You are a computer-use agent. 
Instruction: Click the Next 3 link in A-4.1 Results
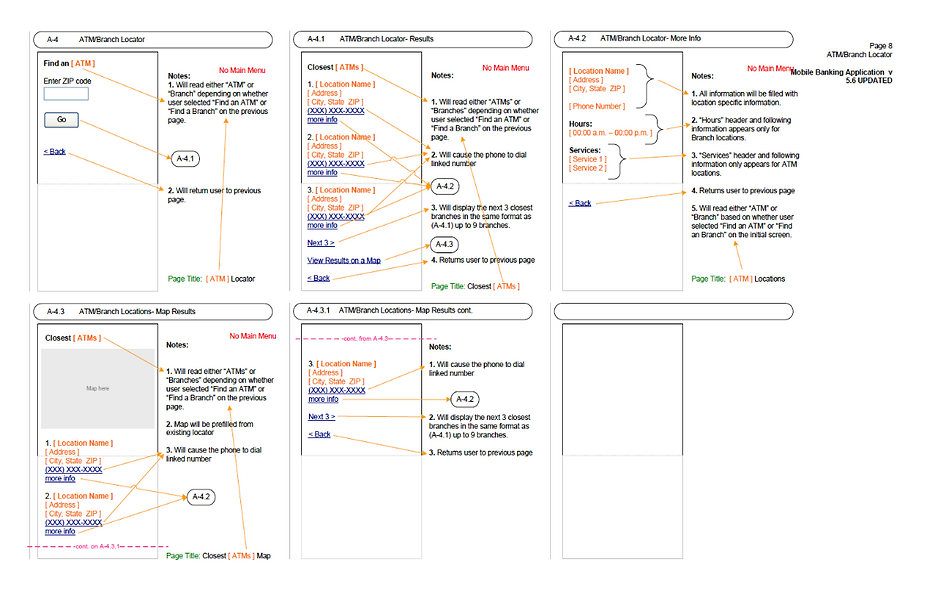321,243
